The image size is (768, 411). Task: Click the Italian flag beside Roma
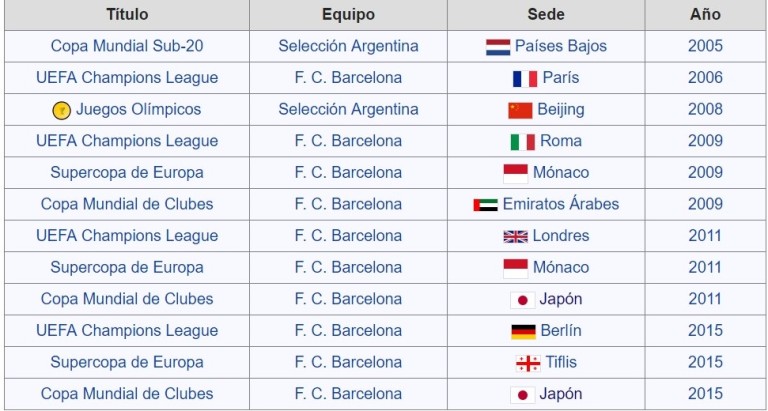(x=523, y=142)
